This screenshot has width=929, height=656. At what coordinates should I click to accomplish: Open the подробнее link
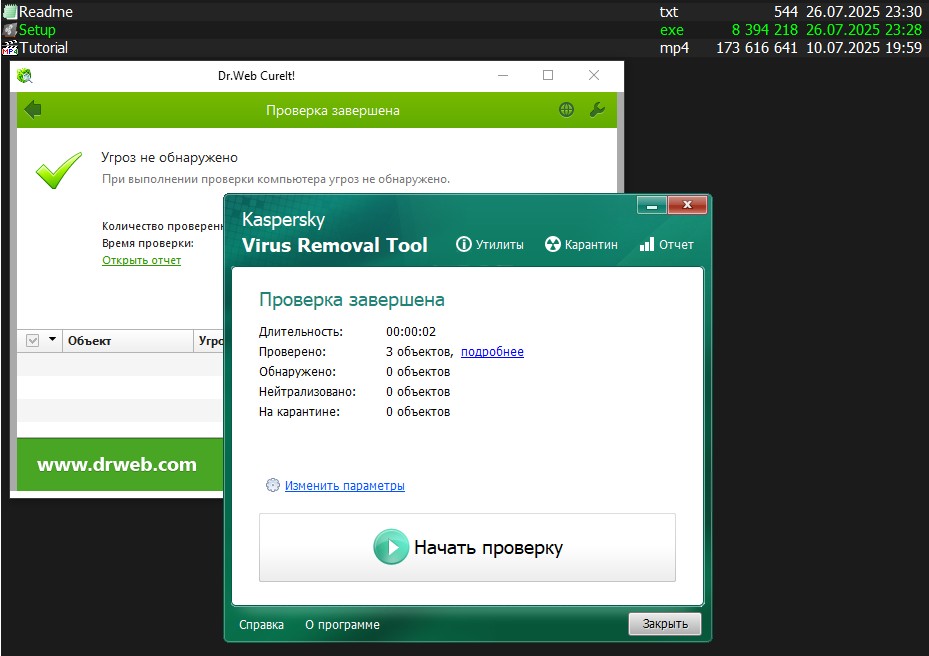492,352
